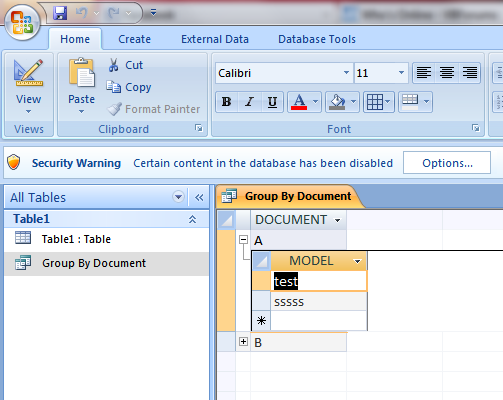Apply the fill/back color bucket
The width and height of the screenshot is (503, 400).
click(x=337, y=102)
